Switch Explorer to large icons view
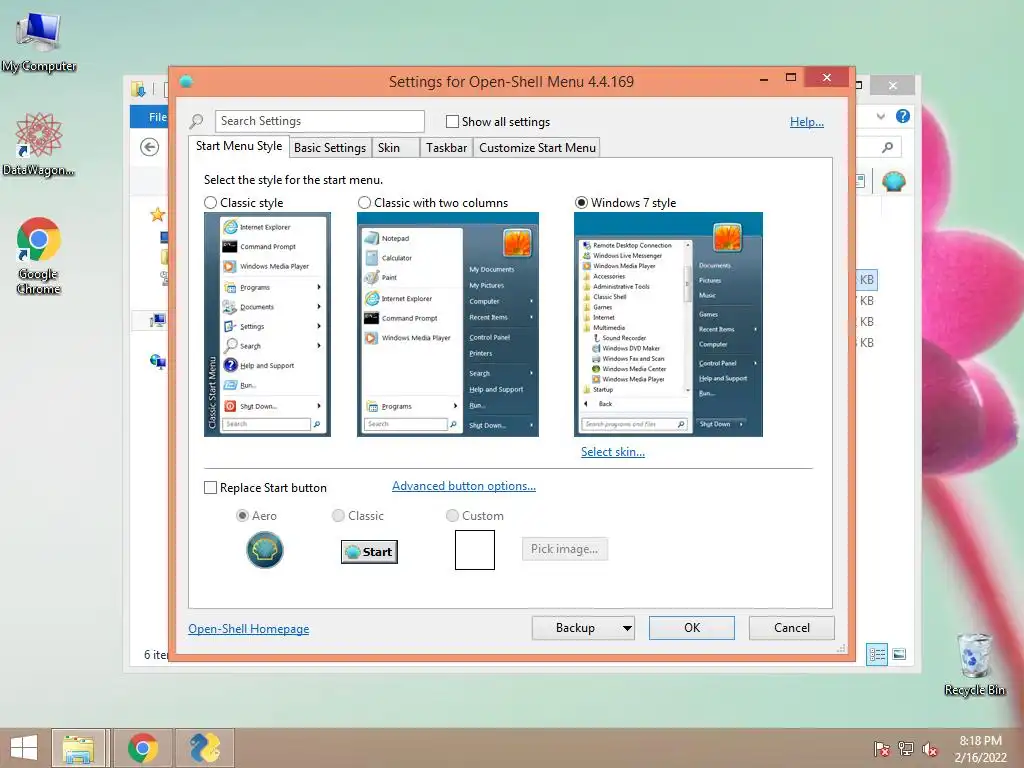1024x768 pixels. coord(899,654)
